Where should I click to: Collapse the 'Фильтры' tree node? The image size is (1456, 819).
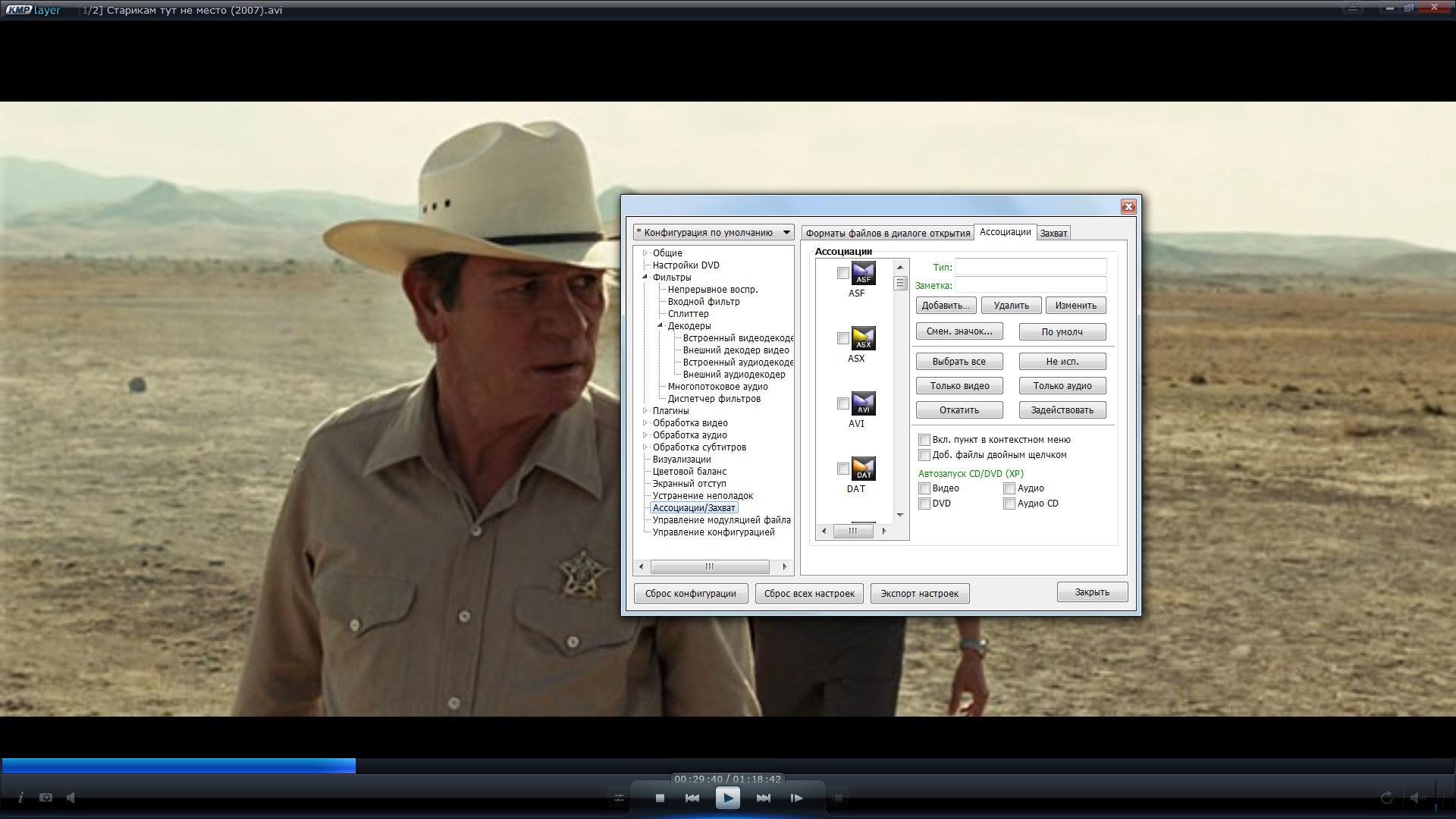click(645, 277)
